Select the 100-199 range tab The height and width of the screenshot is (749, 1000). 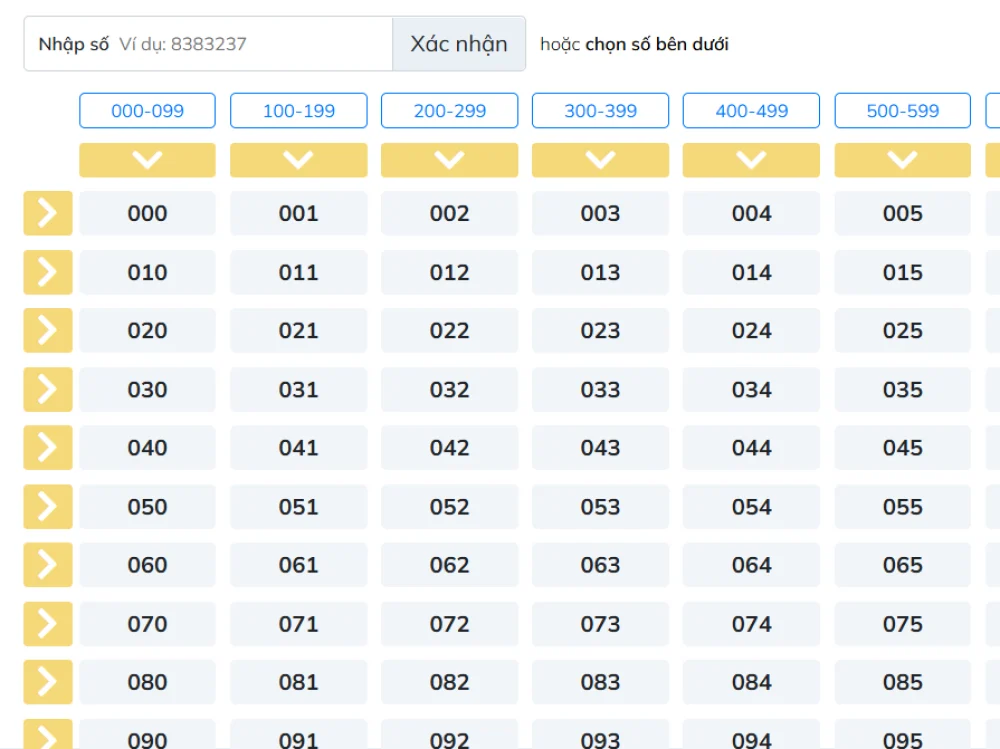(298, 110)
